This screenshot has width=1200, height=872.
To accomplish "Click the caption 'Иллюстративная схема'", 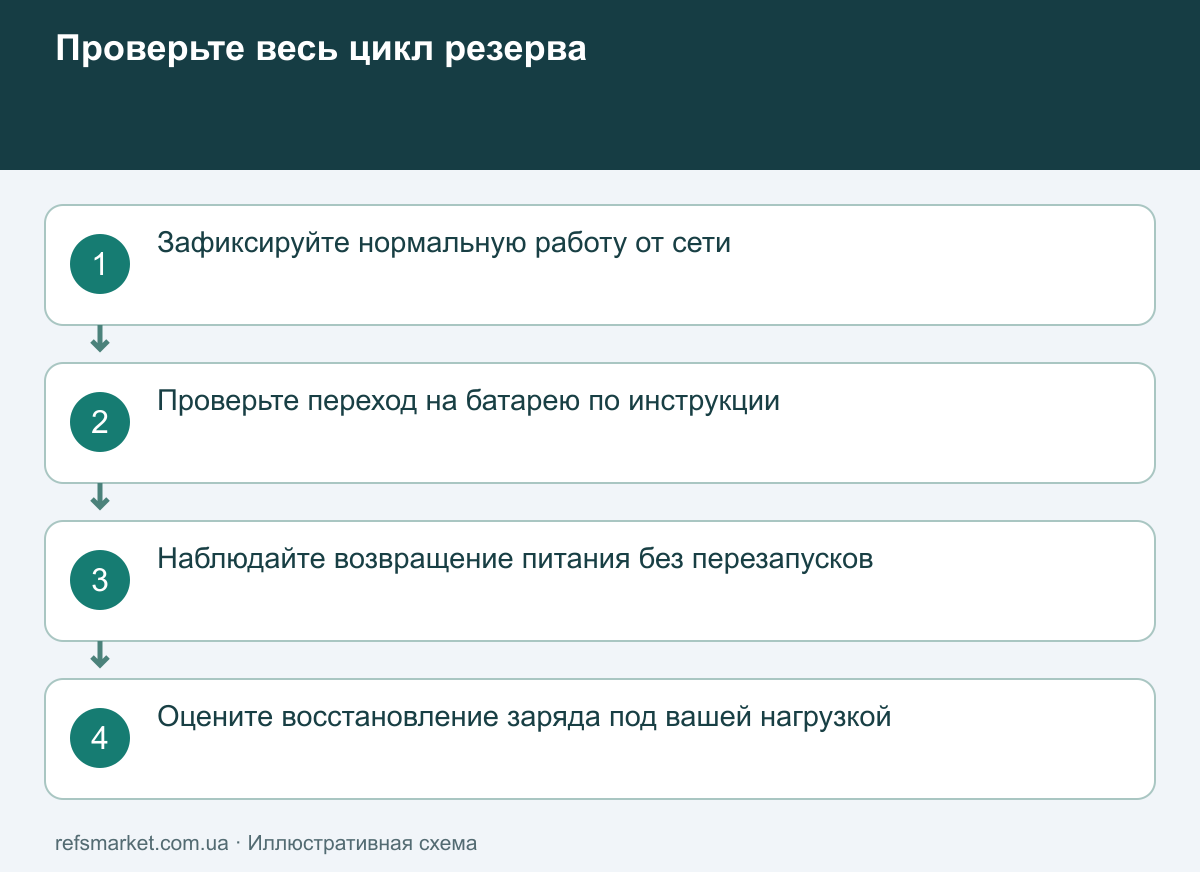I will (362, 843).
